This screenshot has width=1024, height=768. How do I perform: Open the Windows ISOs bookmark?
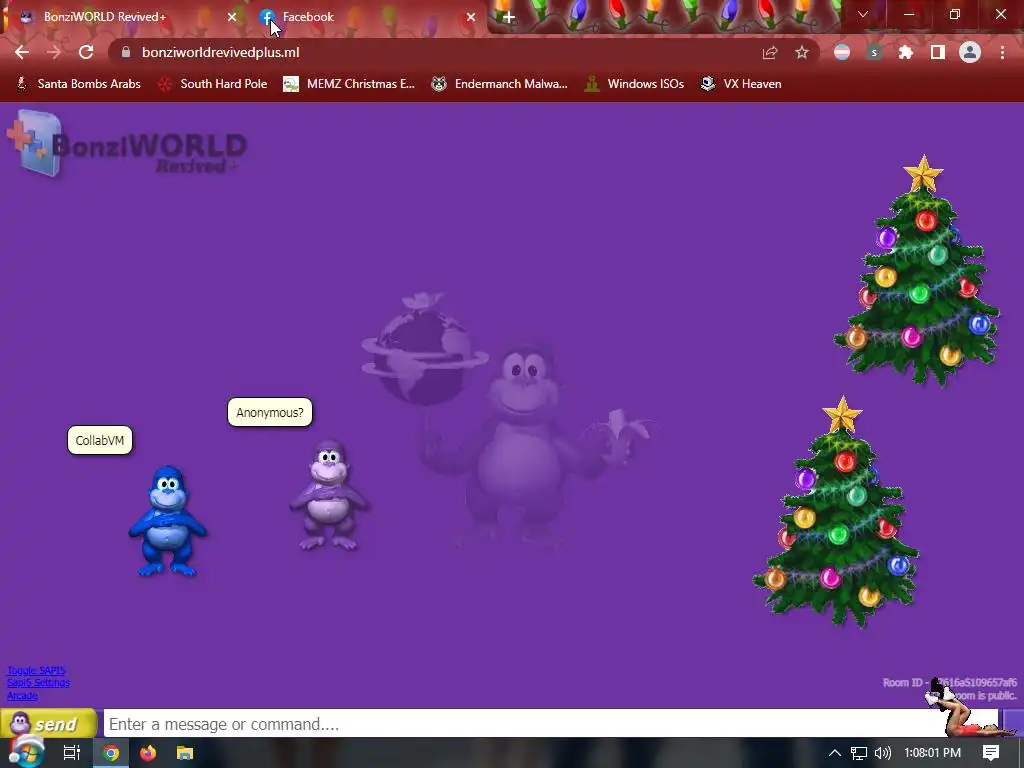[634, 84]
